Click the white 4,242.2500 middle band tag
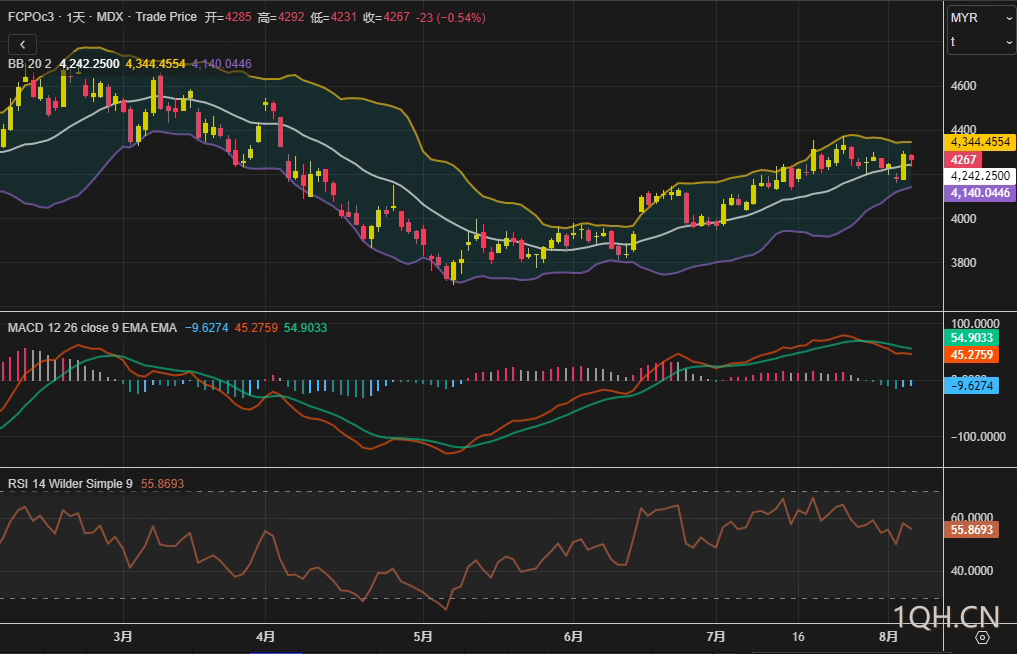Image resolution: width=1017 pixels, height=654 pixels. [x=980, y=176]
